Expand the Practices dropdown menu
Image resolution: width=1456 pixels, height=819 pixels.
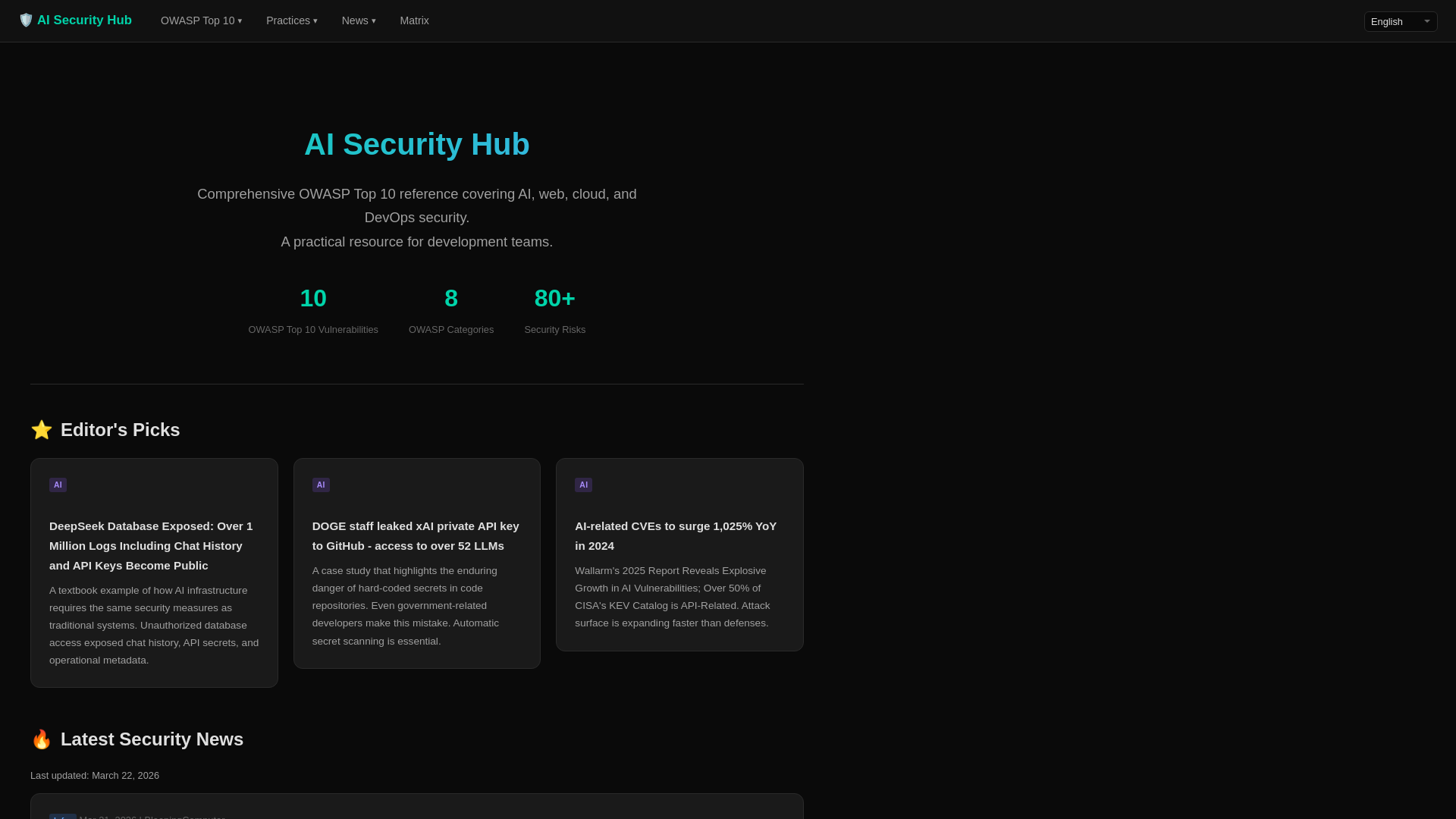(x=291, y=20)
